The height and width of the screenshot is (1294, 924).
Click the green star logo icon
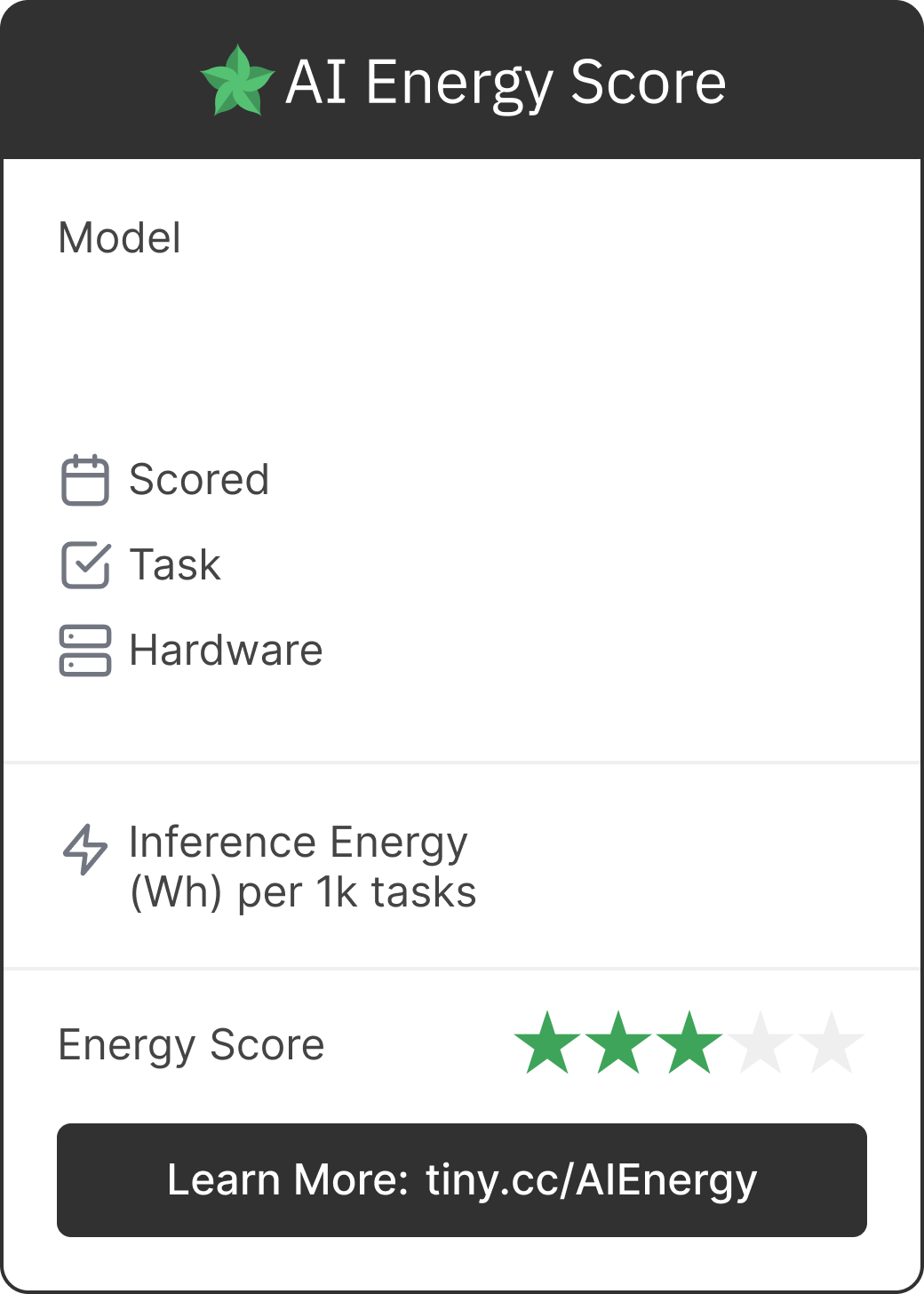point(237,81)
